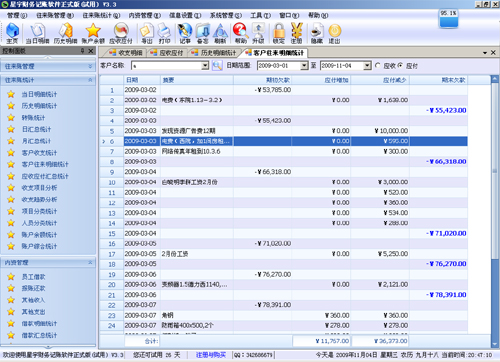Open the tab list dropdown arrow
500x362 pixels.
click(485, 53)
